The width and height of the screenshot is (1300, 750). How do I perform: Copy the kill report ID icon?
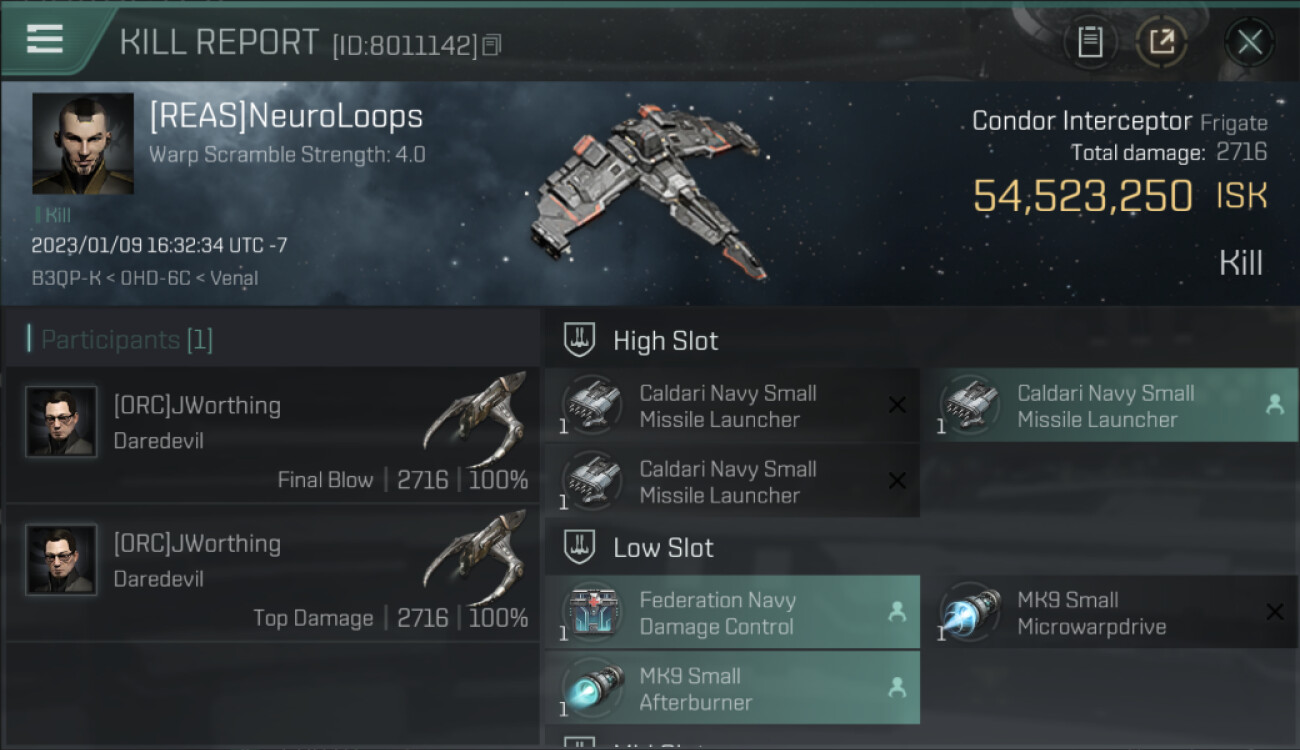491,45
